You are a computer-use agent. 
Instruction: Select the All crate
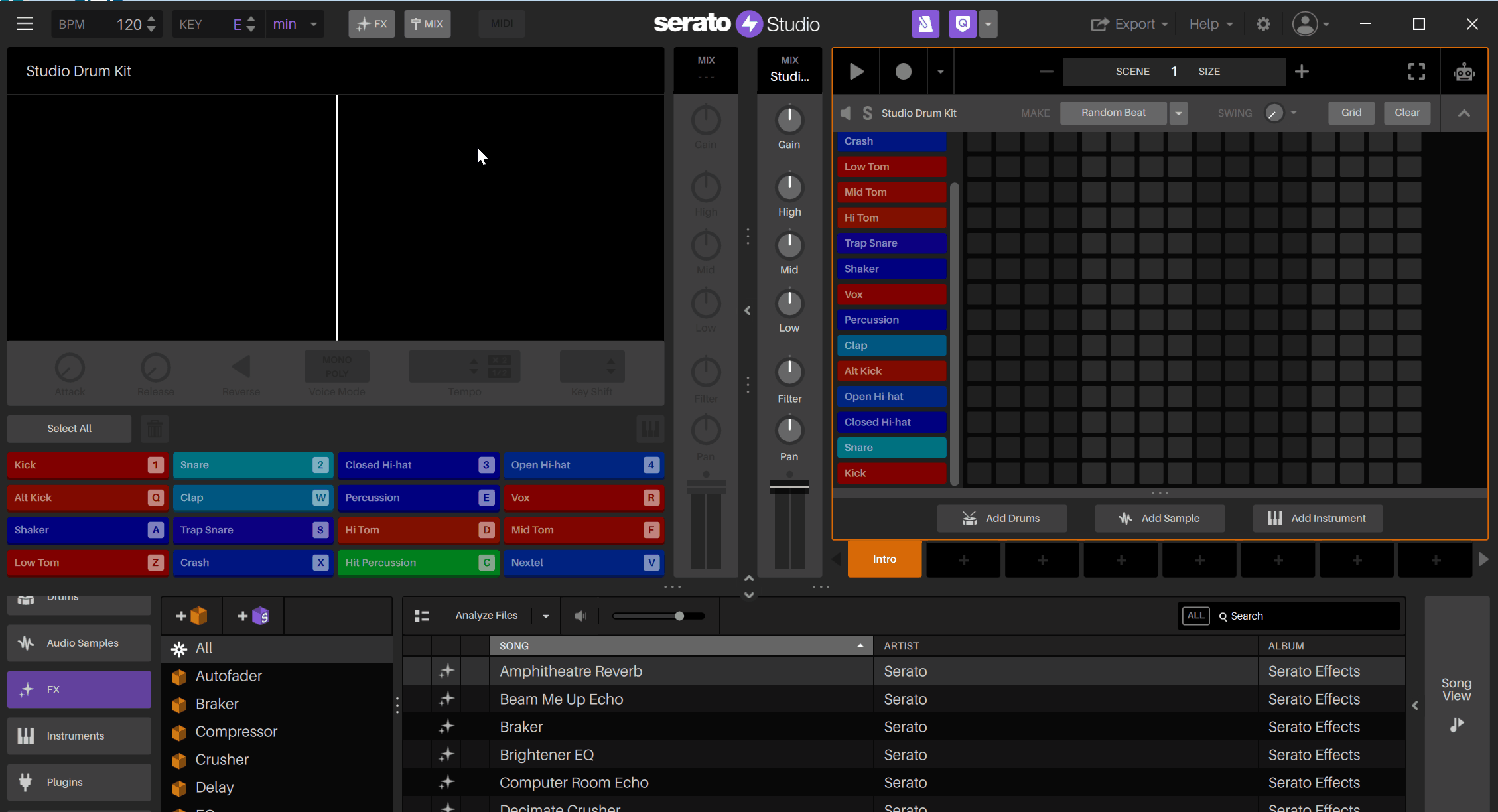[x=277, y=648]
